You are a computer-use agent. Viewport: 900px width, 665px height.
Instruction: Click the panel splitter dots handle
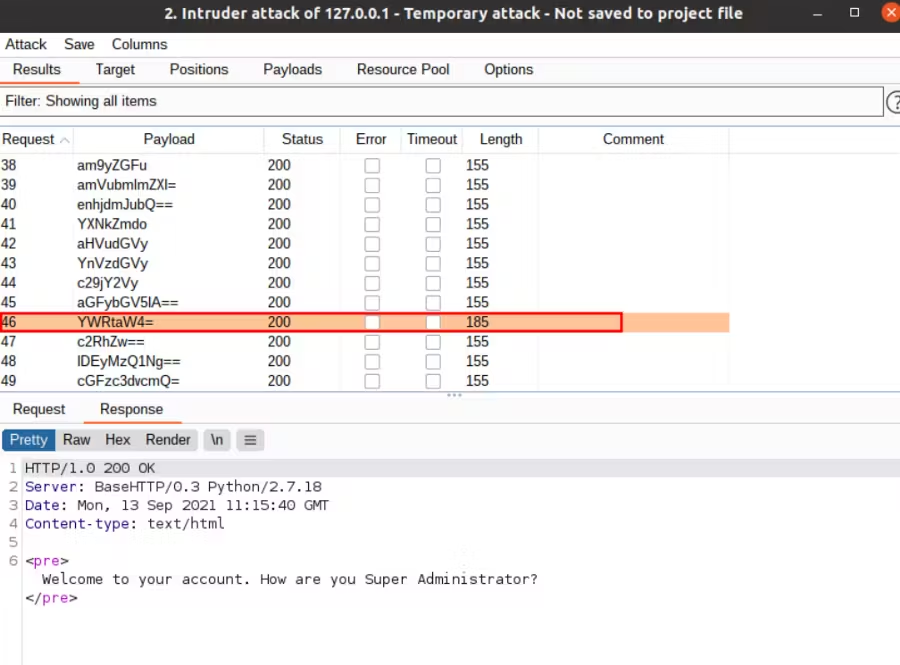coord(454,395)
